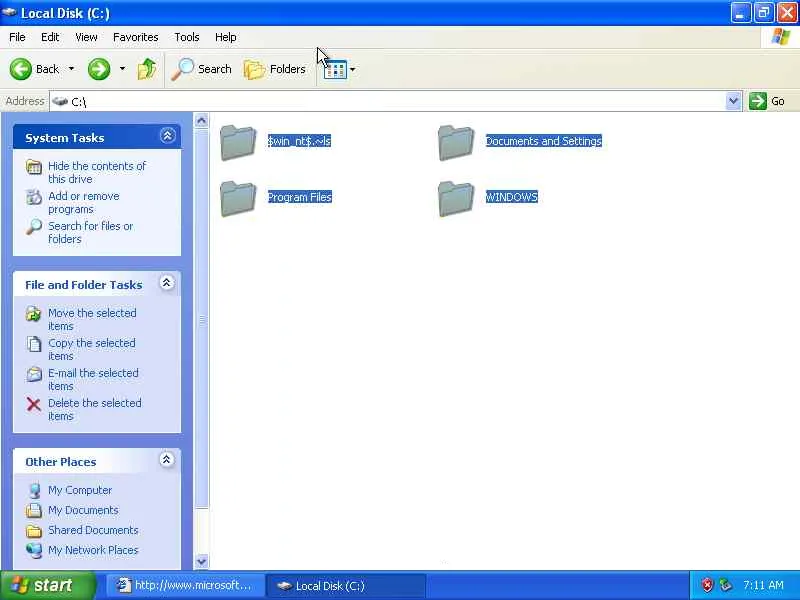Click the red security shield tray icon
Screen dimensions: 800x600
click(707, 585)
